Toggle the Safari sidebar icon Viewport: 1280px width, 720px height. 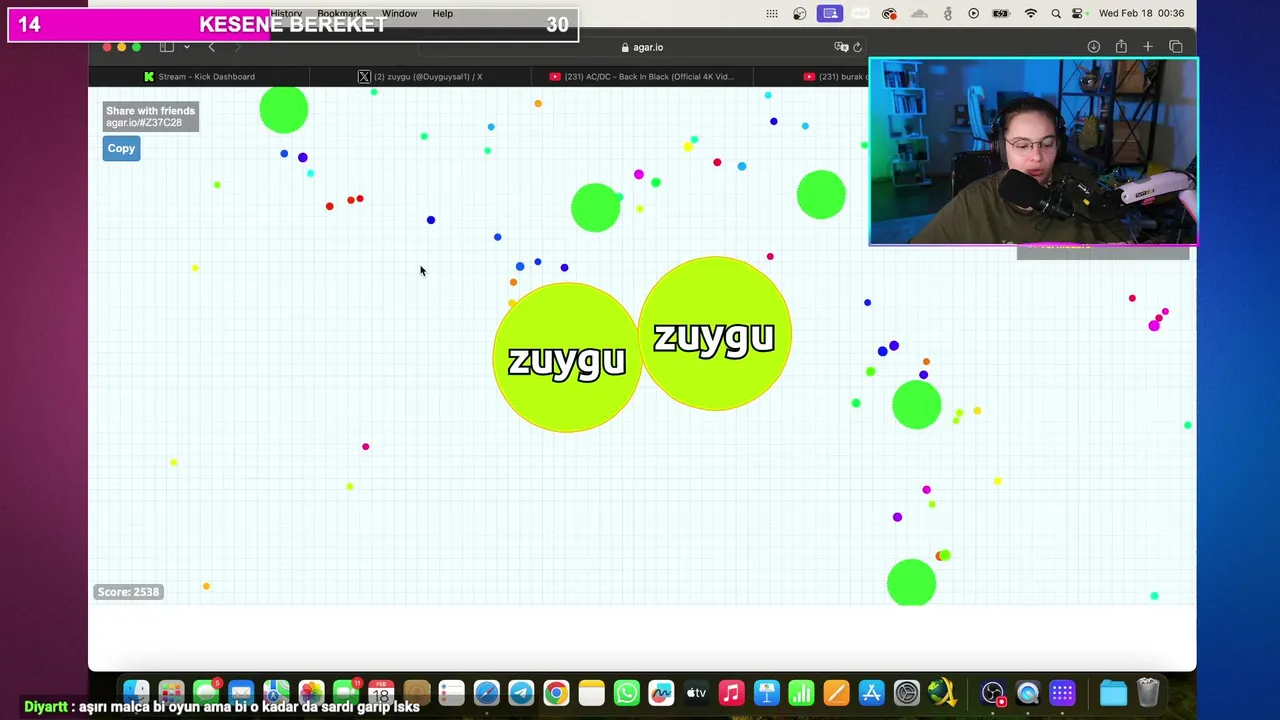point(167,47)
